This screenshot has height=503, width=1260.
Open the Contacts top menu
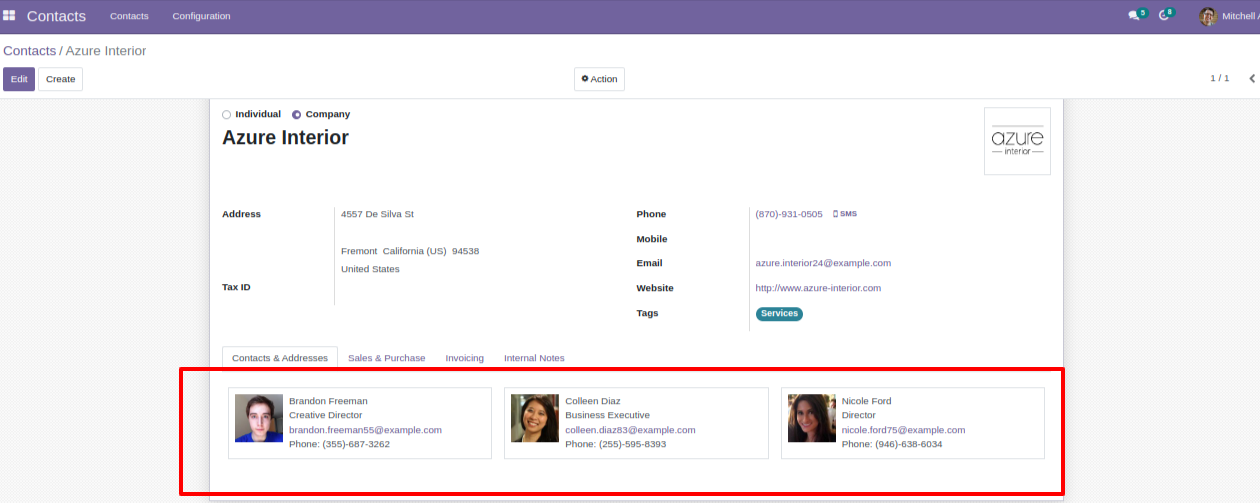[x=129, y=16]
